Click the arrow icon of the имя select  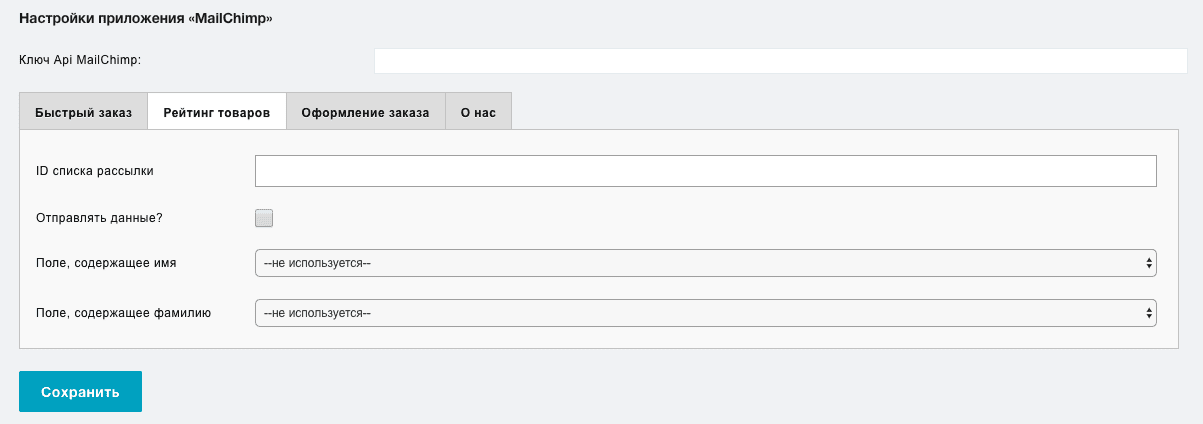pyautogui.click(x=1148, y=264)
